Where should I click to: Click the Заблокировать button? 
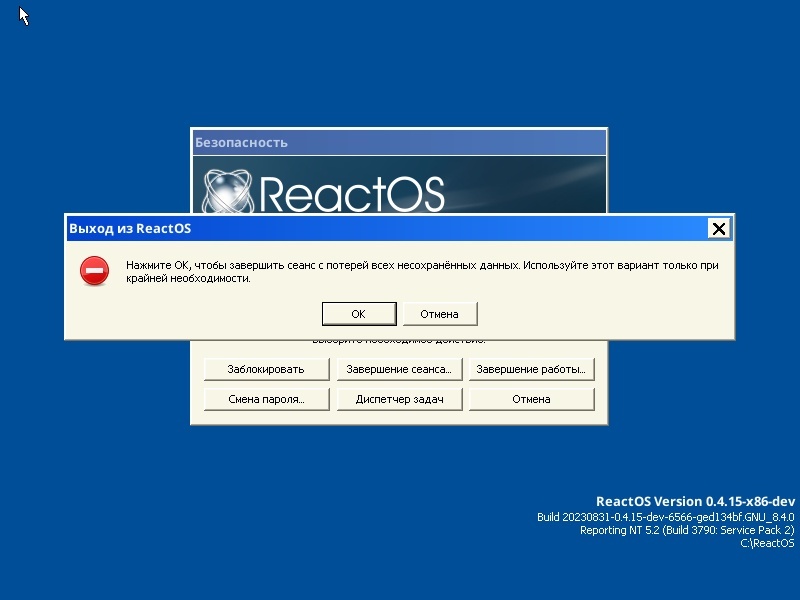click(x=266, y=369)
